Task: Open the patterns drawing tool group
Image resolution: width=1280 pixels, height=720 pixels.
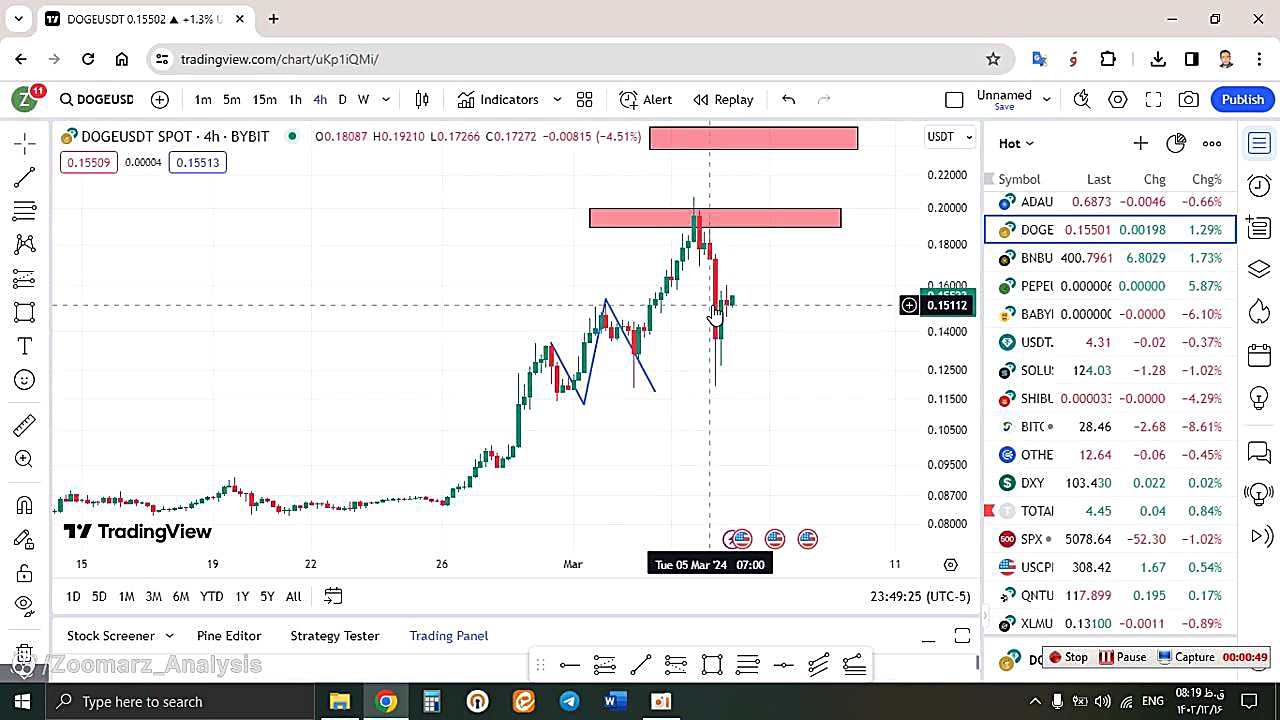Action: tap(25, 244)
